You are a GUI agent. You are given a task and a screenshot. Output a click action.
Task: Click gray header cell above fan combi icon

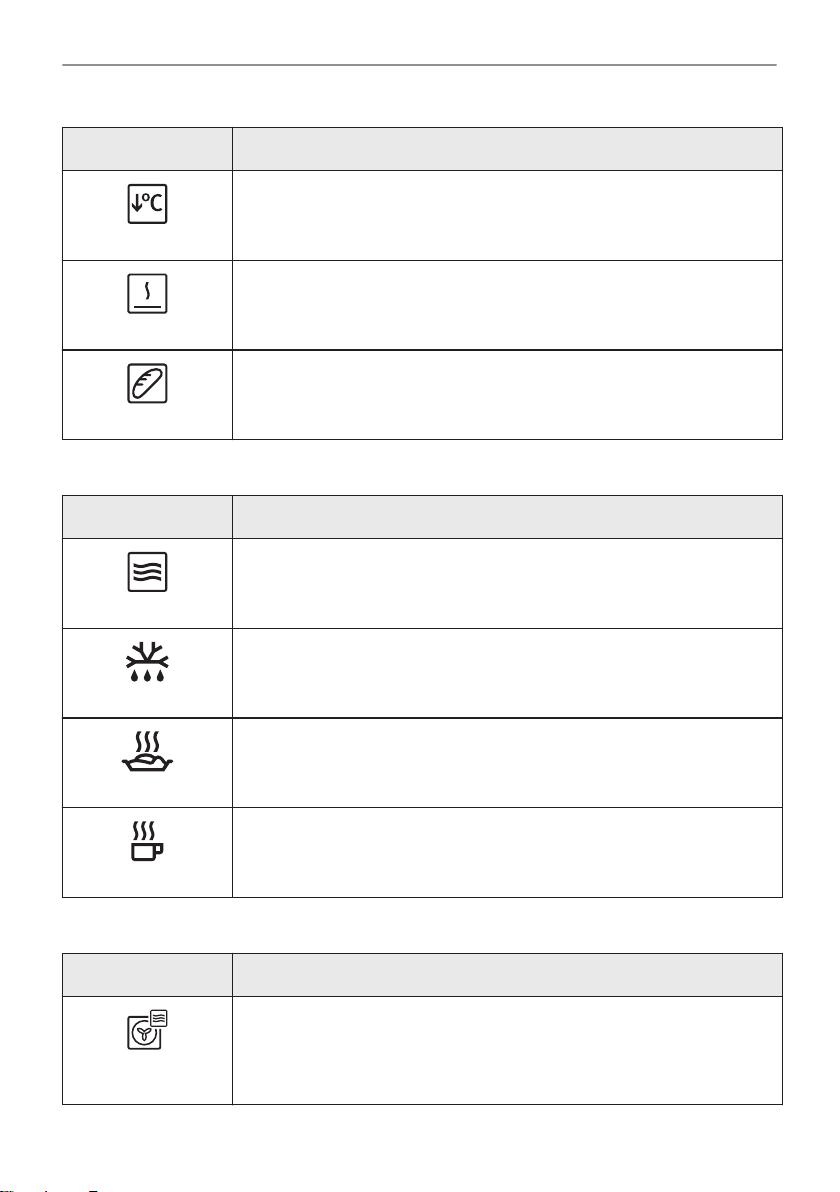pos(147,975)
